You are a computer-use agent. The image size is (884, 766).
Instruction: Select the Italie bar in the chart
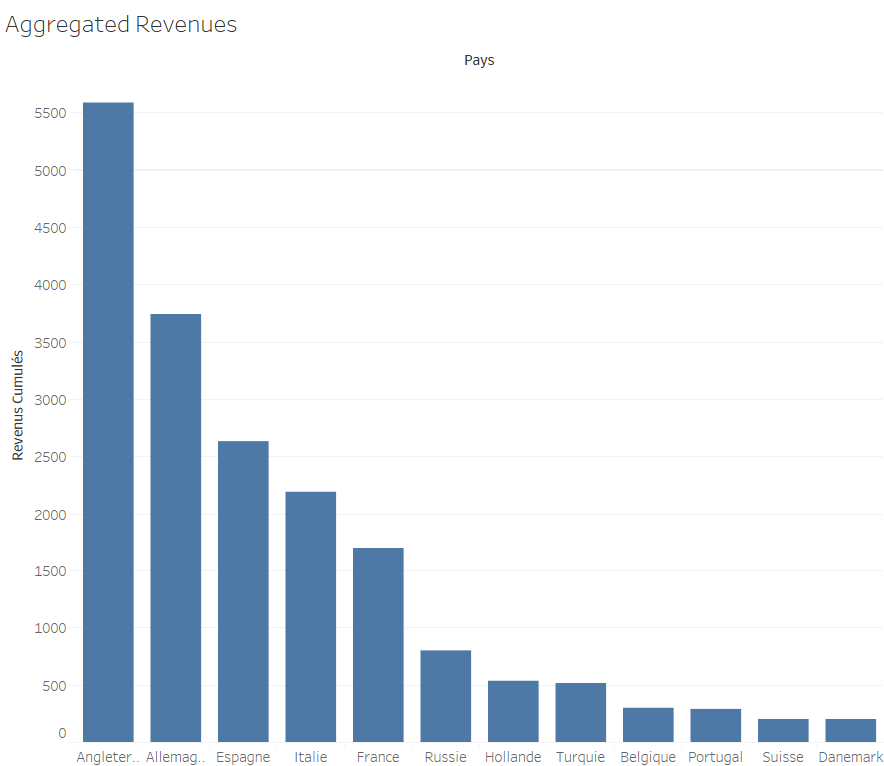[310, 616]
